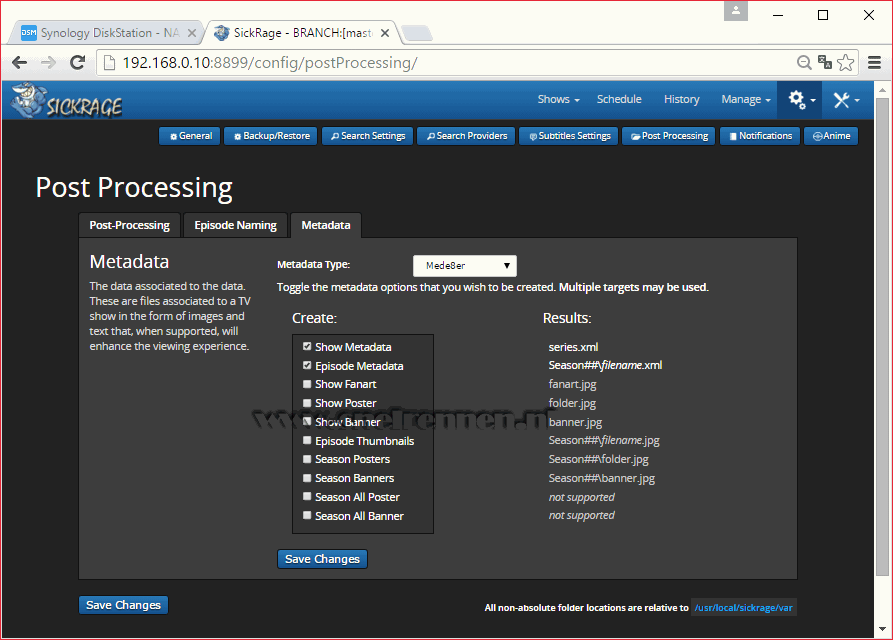
Task: Open the Schedule page
Action: pyautogui.click(x=619, y=100)
